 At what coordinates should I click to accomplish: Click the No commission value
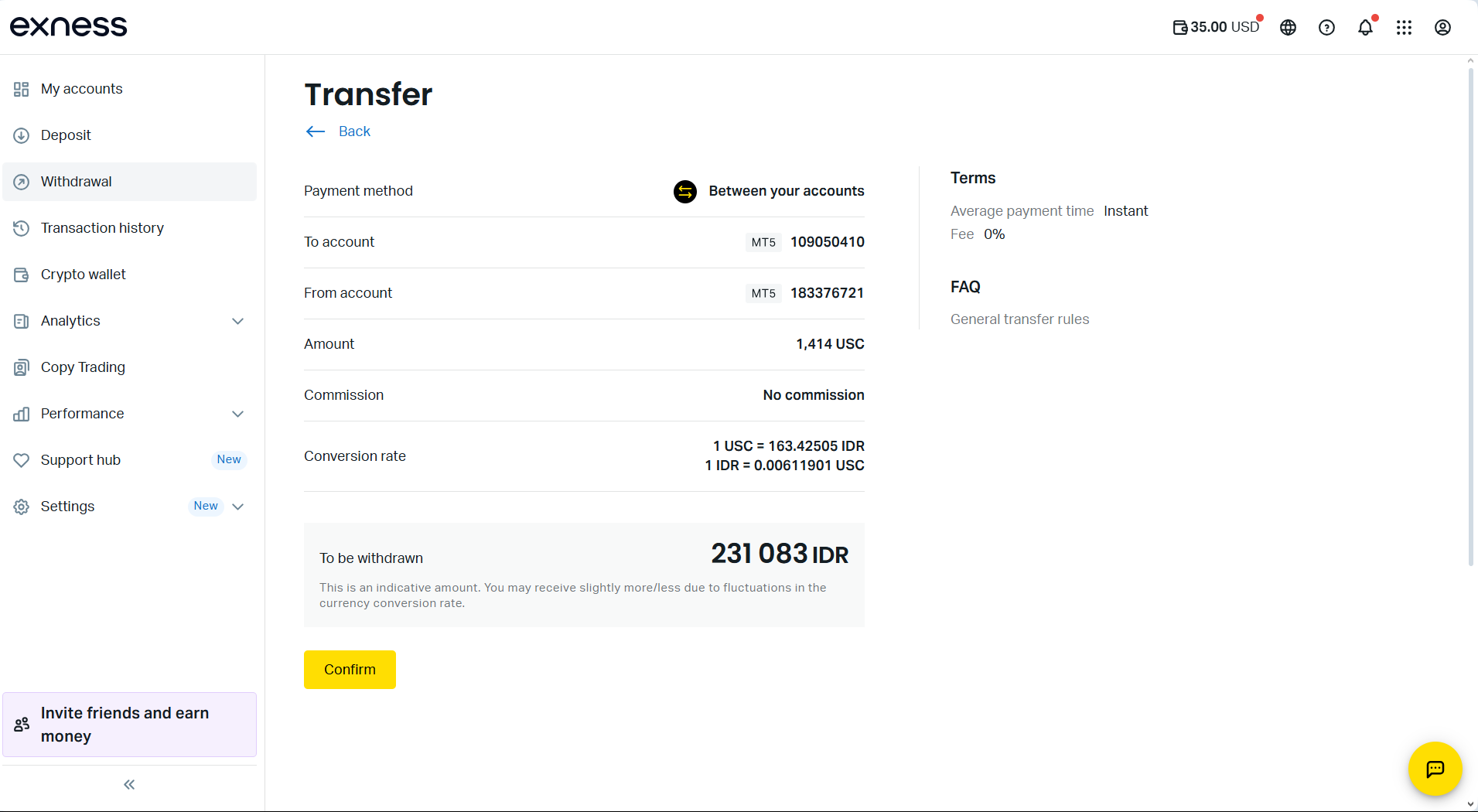[x=814, y=395]
